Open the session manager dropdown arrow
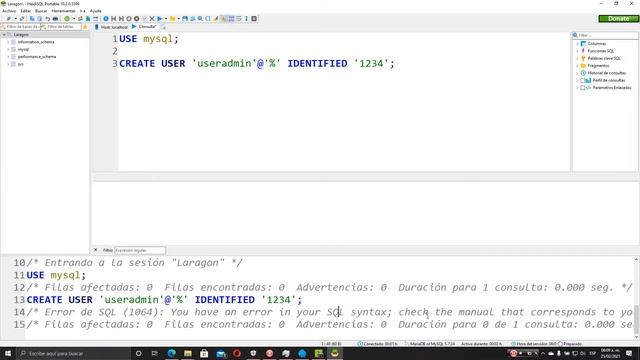The image size is (640, 360). 16,19
